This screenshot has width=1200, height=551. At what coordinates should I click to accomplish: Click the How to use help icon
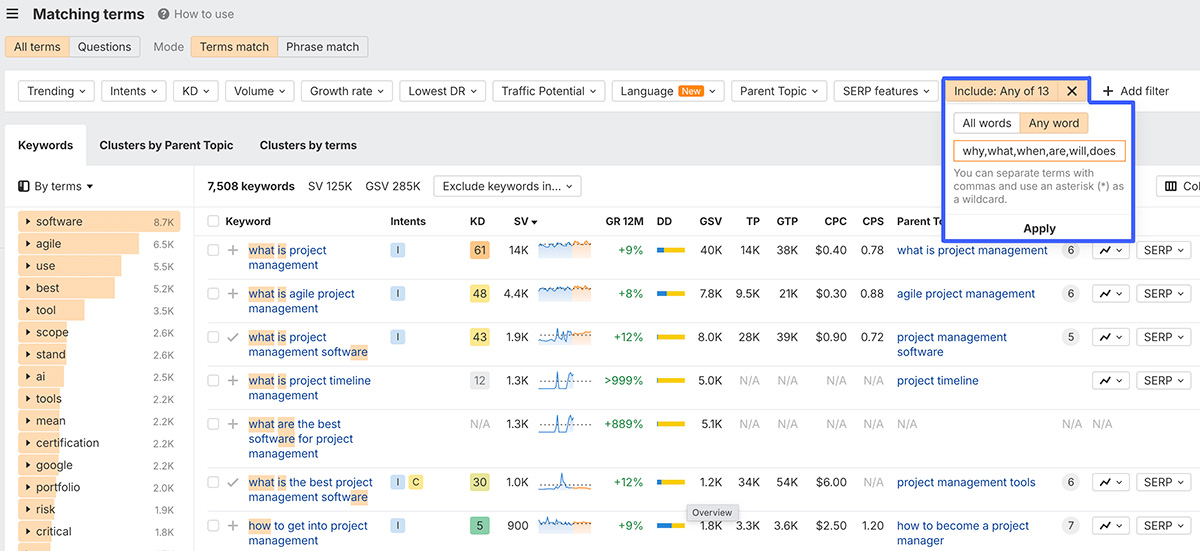pyautogui.click(x=164, y=15)
